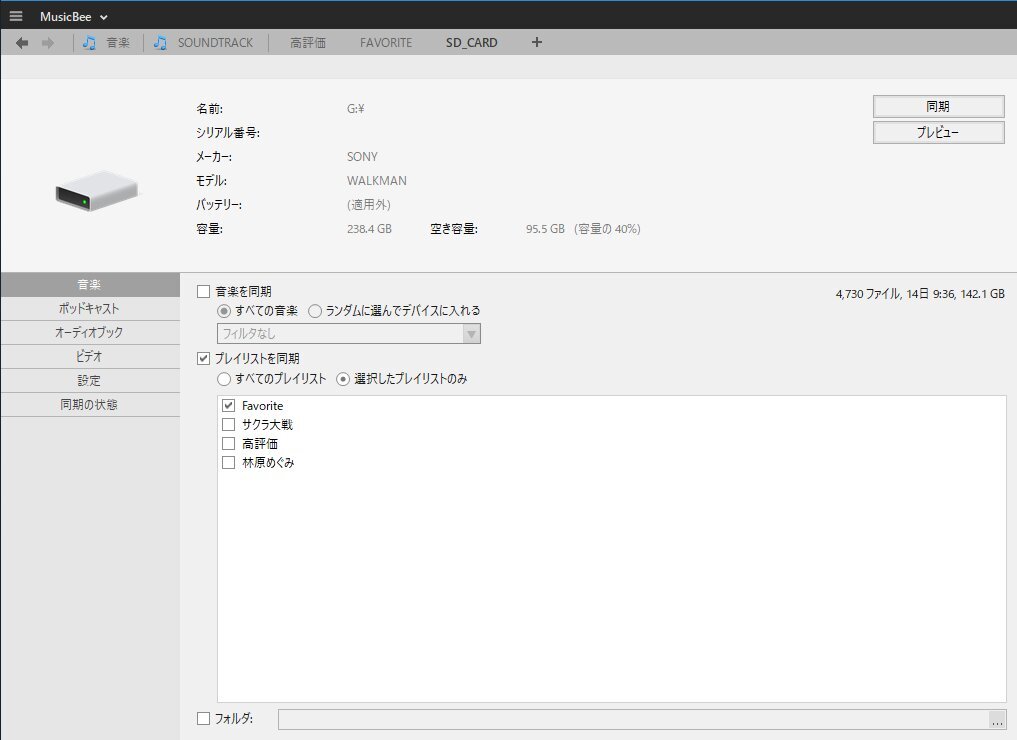Switch to the FAVORITE tab
This screenshot has width=1017, height=740.
[386, 43]
